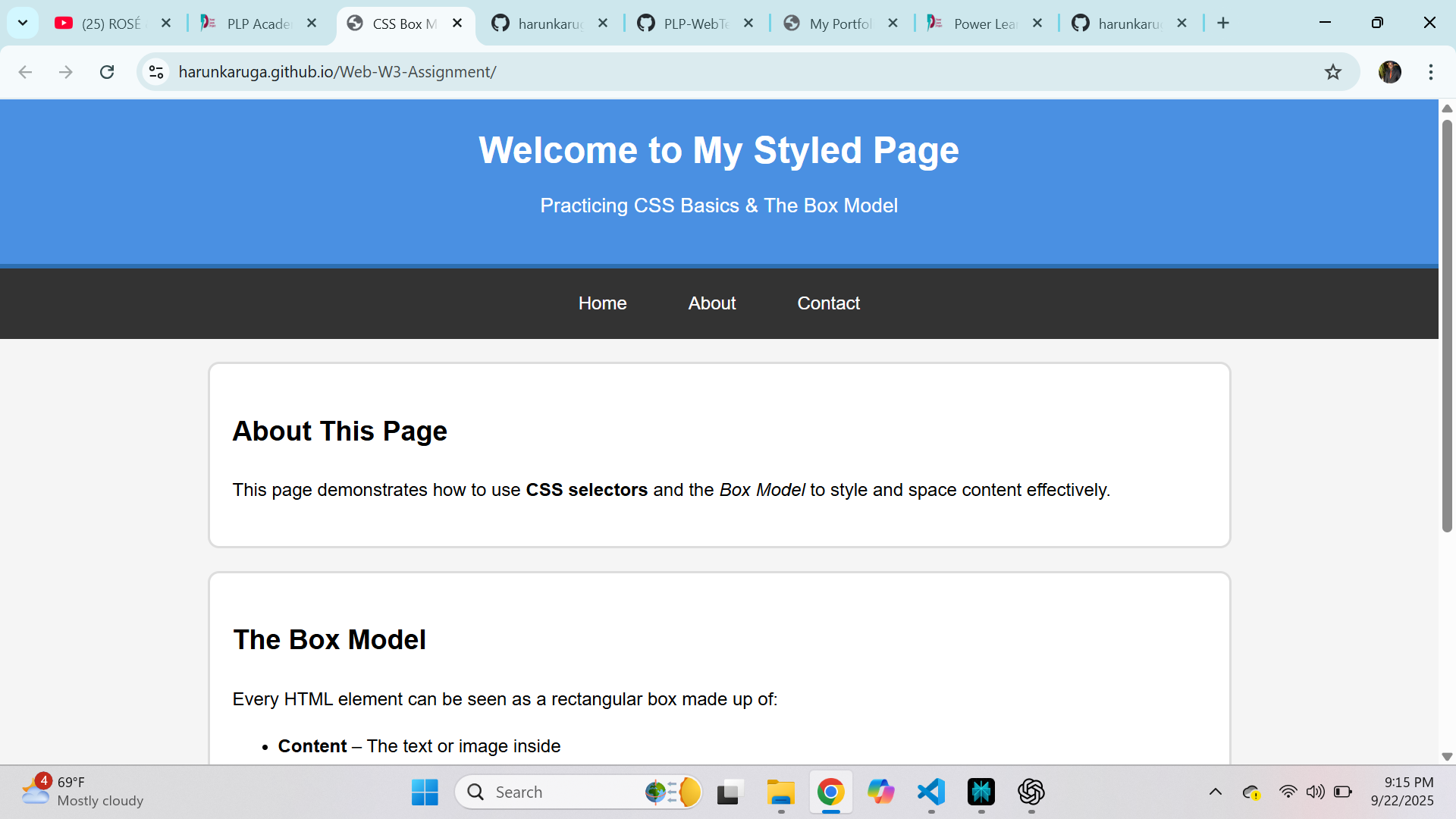
Task: View site information icon in address bar
Action: click(156, 72)
